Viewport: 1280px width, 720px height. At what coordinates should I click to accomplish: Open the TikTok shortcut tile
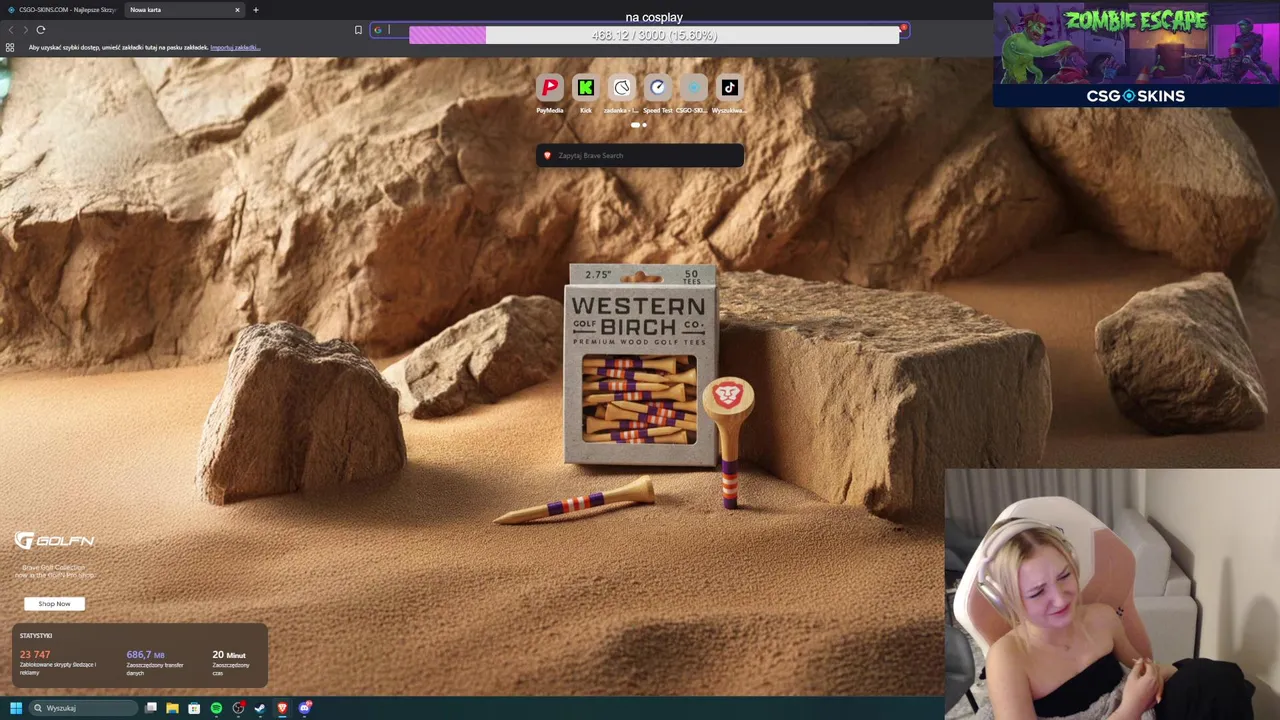tap(729, 88)
